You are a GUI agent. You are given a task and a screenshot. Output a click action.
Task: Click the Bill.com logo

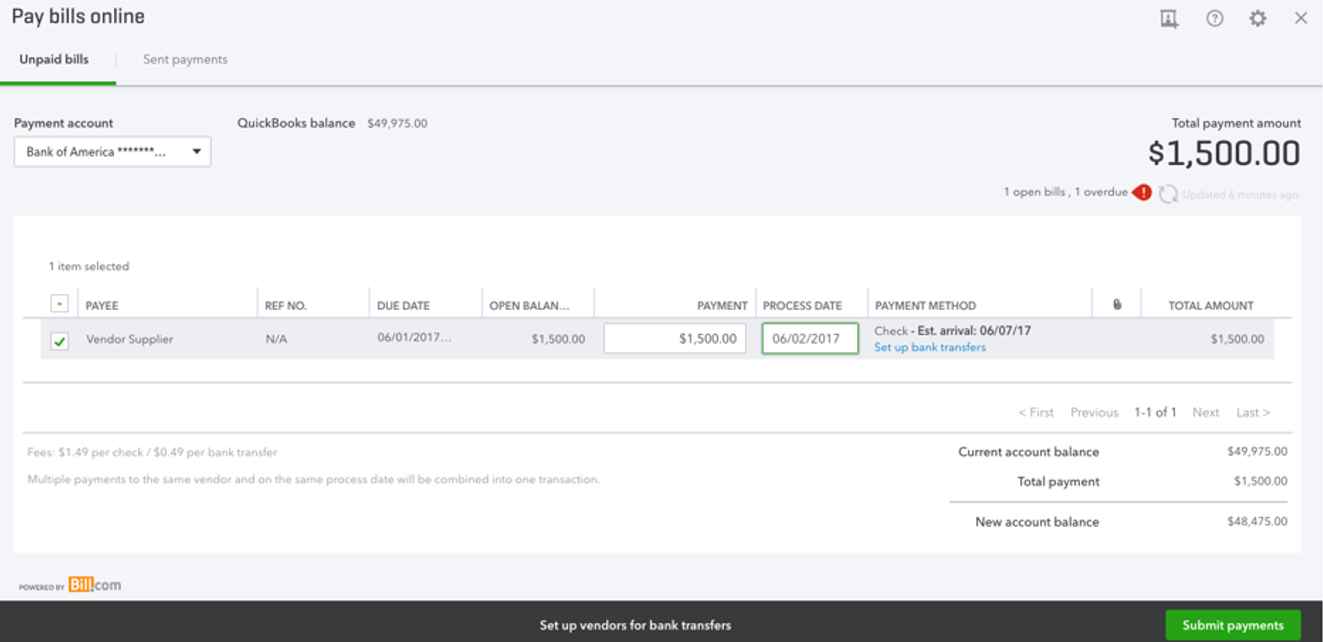click(94, 585)
